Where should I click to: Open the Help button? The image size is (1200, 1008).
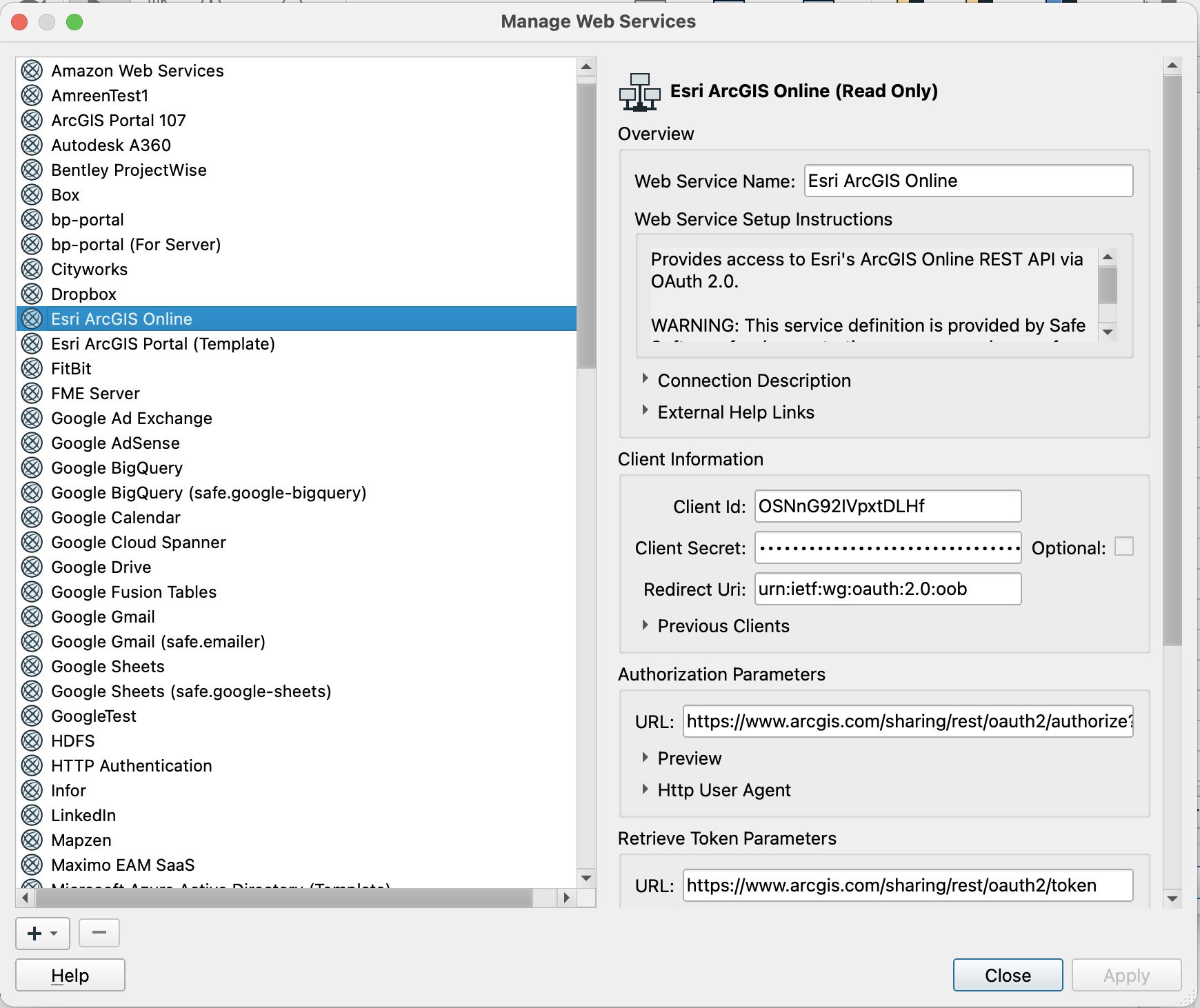point(70,975)
